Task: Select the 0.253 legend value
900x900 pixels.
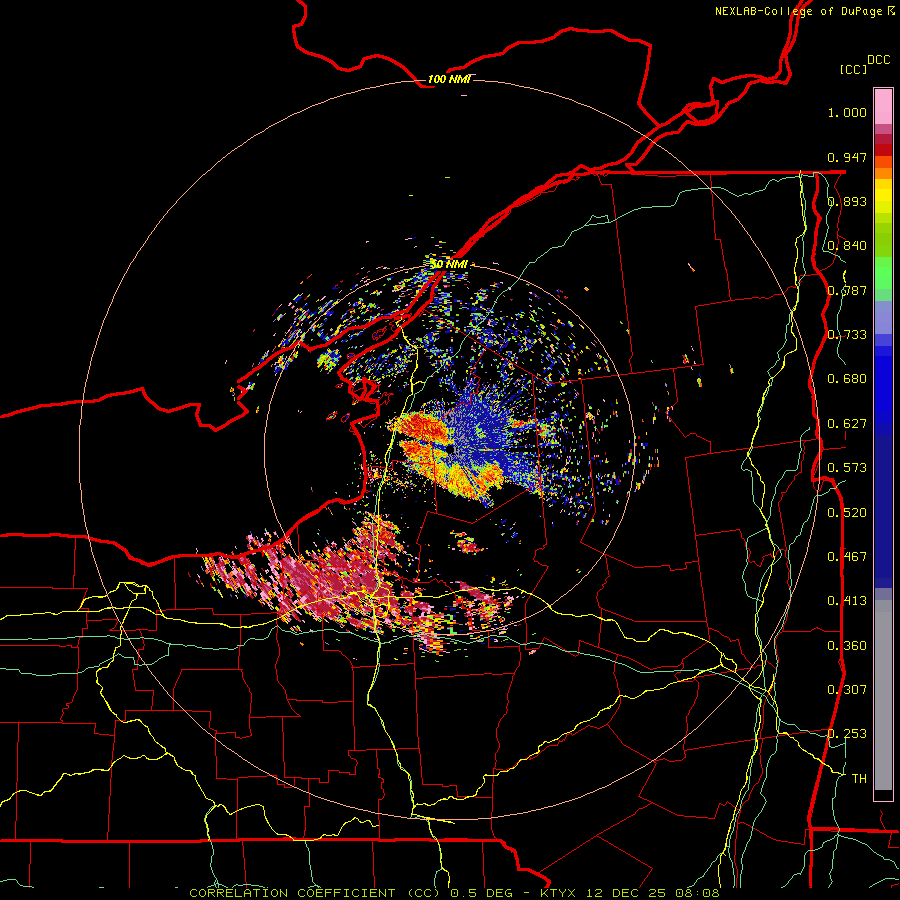Action: (x=847, y=734)
